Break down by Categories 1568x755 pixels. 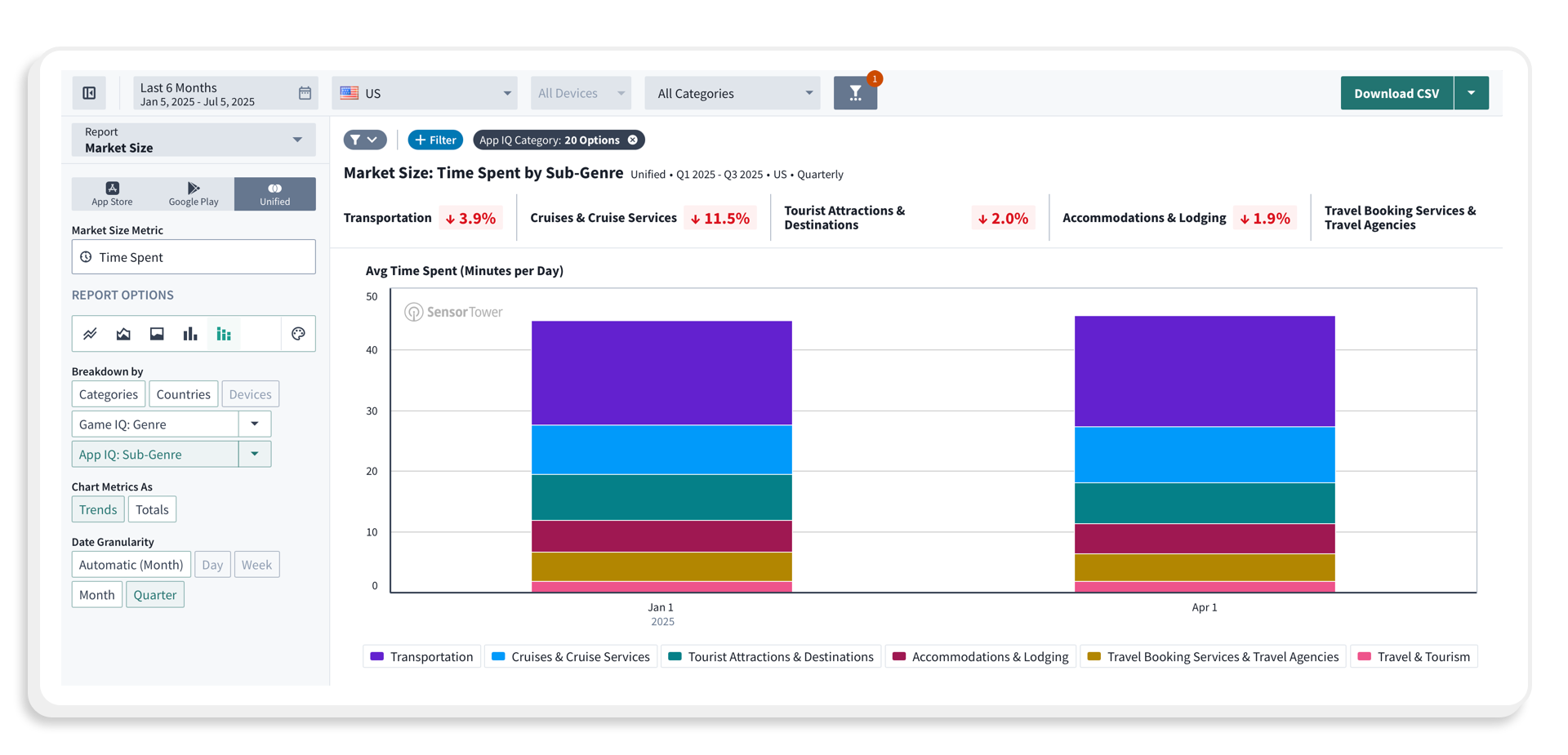click(x=109, y=394)
